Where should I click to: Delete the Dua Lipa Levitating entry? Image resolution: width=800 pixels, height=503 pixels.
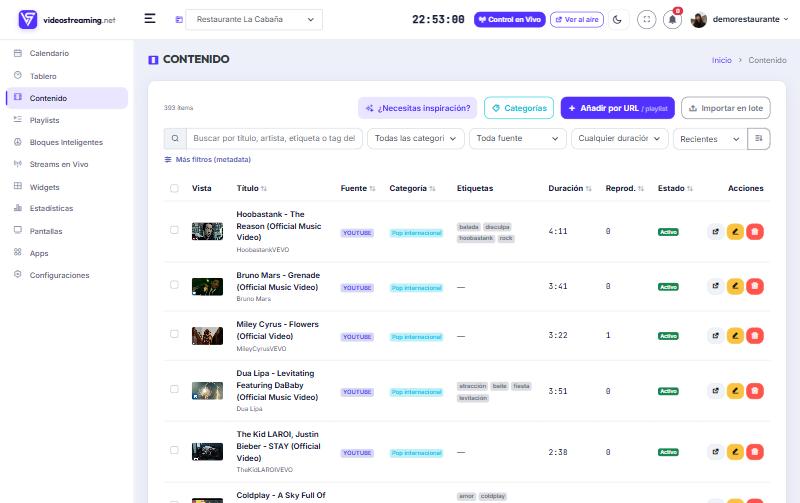(x=755, y=391)
